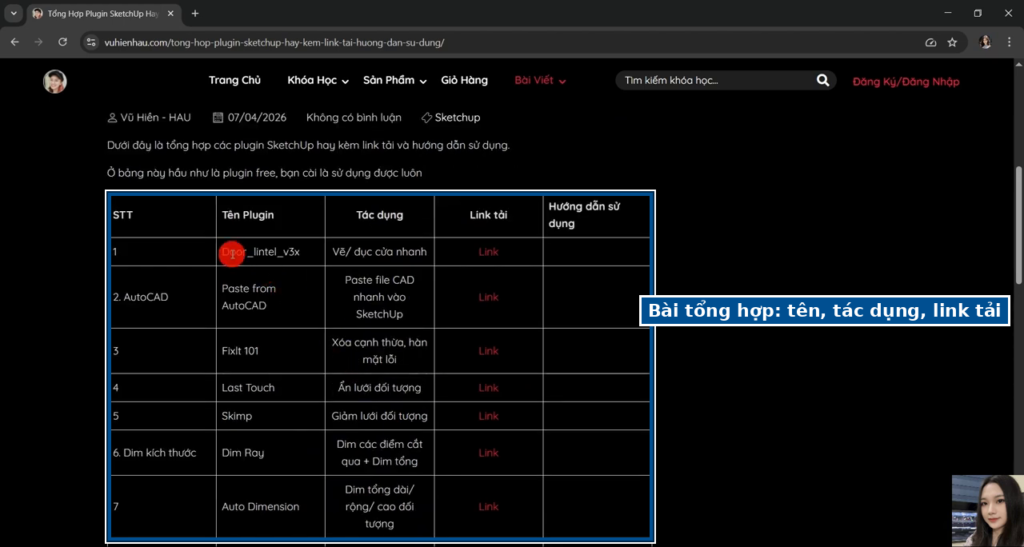Open download Link for FixIt 101
The width and height of the screenshot is (1024, 547).
coord(488,351)
